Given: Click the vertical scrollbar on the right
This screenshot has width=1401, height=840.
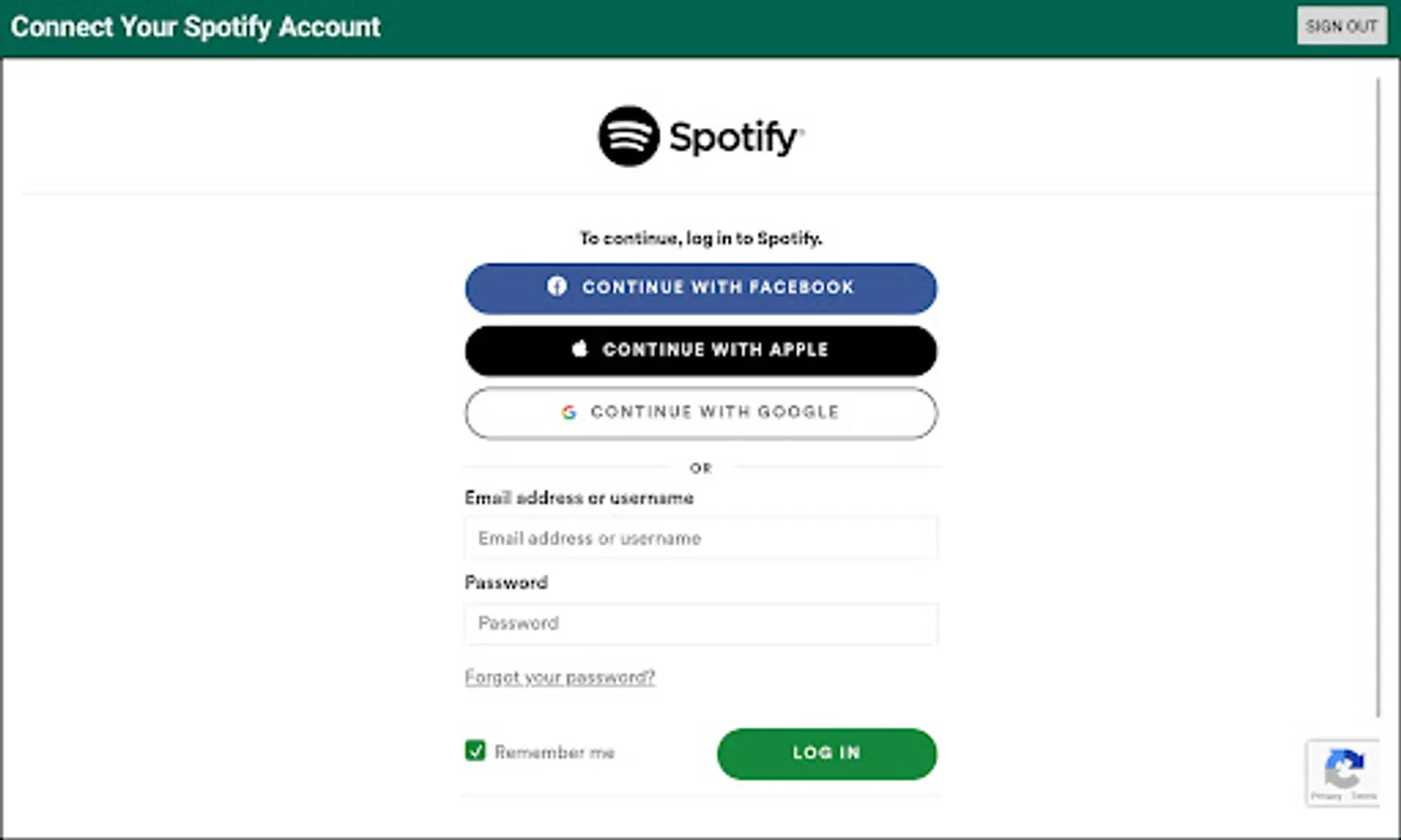Looking at the screenshot, I should point(1379,392).
